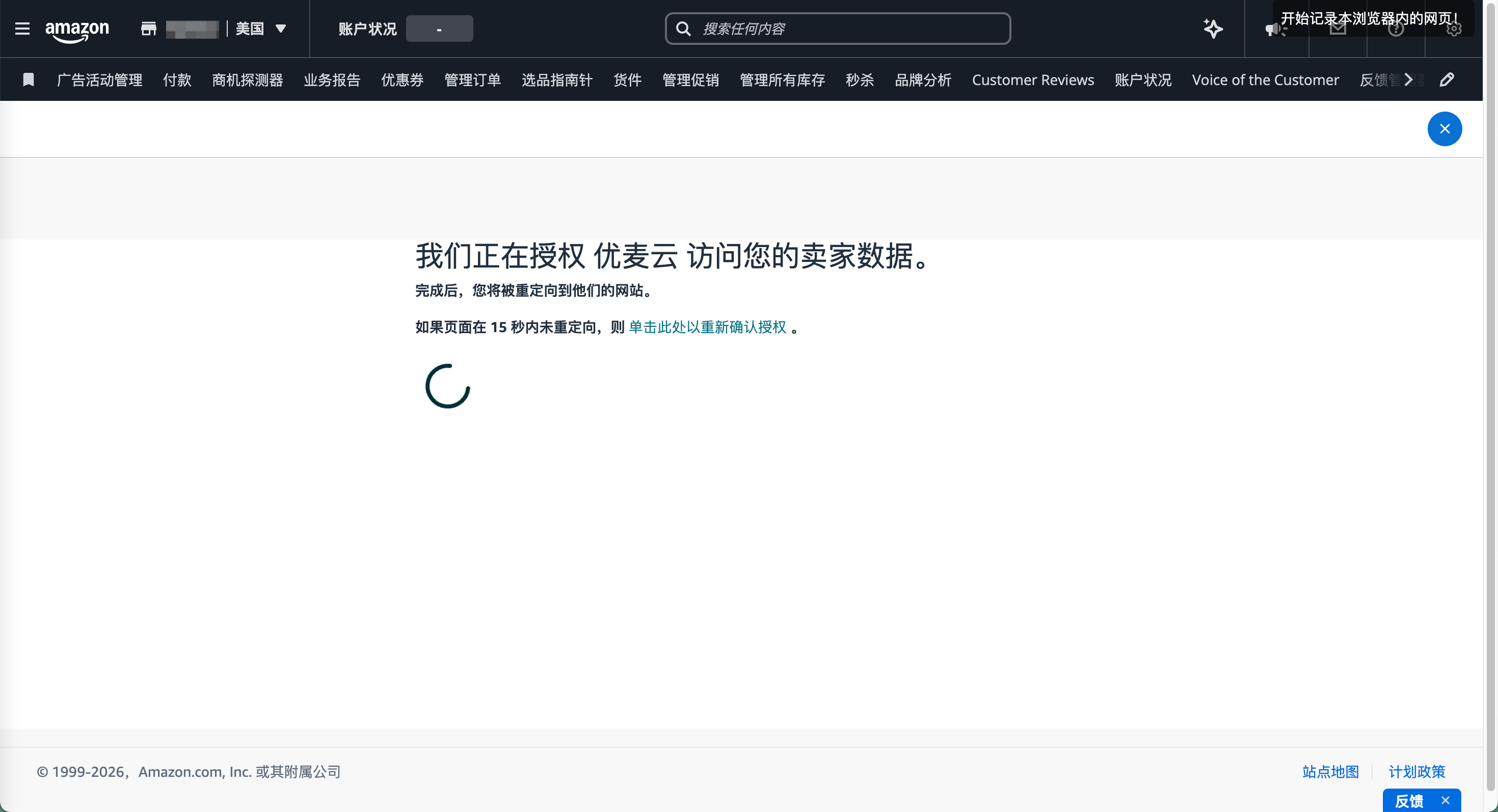Open Customer Reviews menu item

pyautogui.click(x=1033, y=79)
